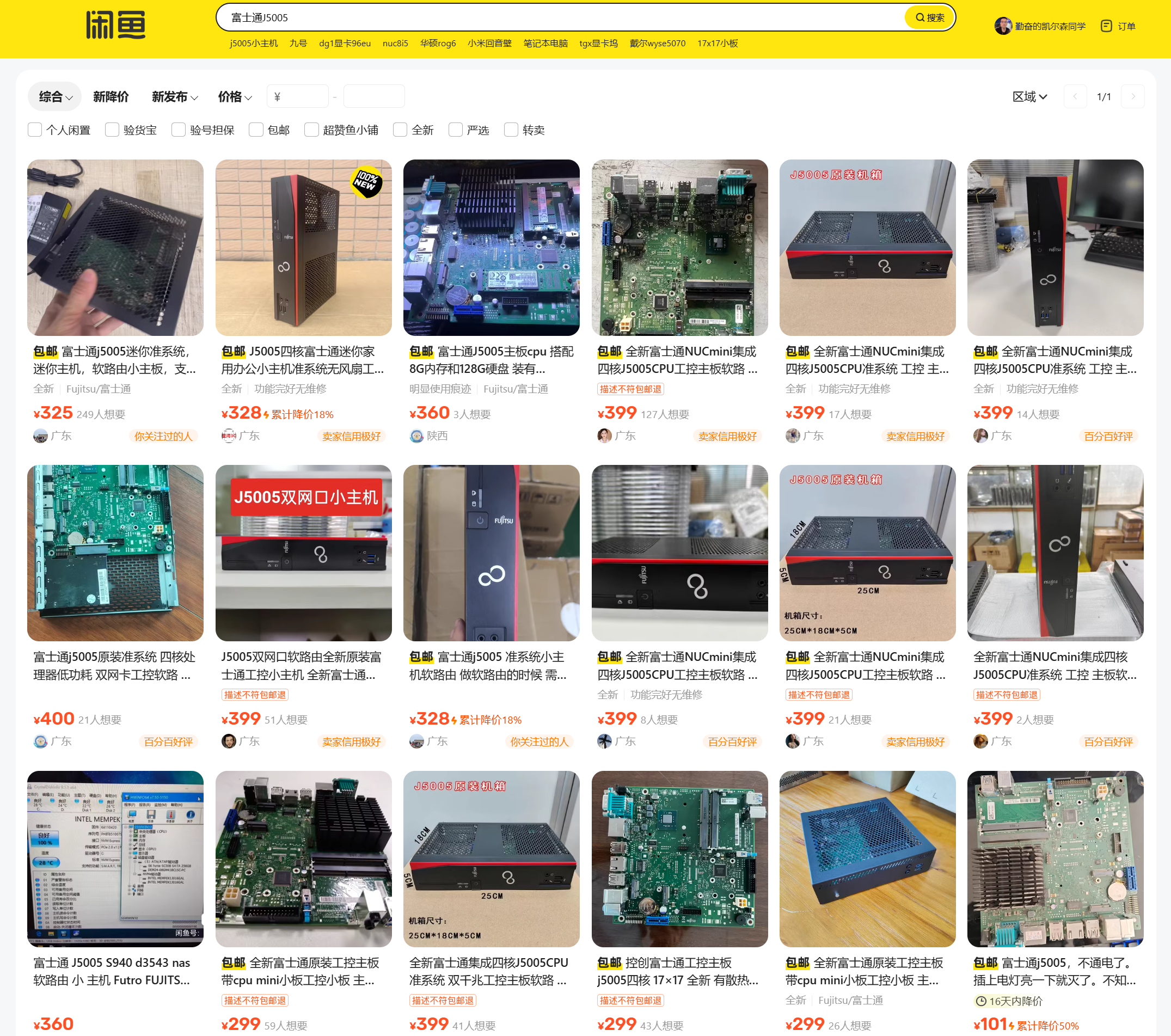The height and width of the screenshot is (1036, 1171).
Task: Open user avatar 勤奋的凯尔森同学
Action: point(1003,26)
